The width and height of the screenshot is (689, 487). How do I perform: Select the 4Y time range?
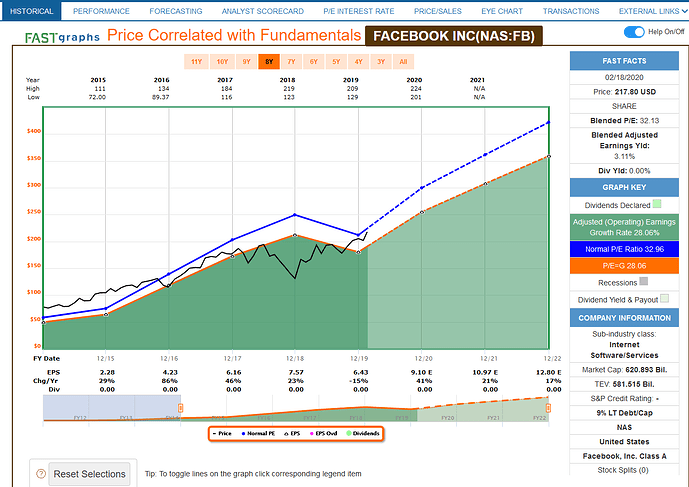359,62
